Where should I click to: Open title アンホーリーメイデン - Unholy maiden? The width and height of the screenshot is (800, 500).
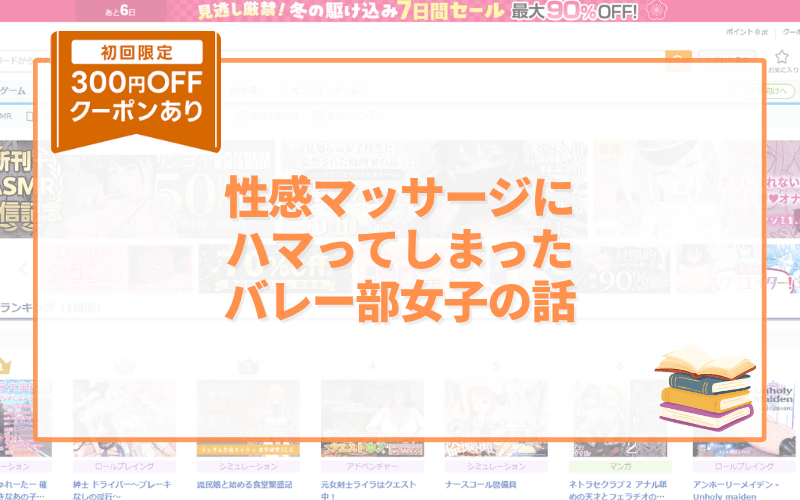[x=735, y=489]
